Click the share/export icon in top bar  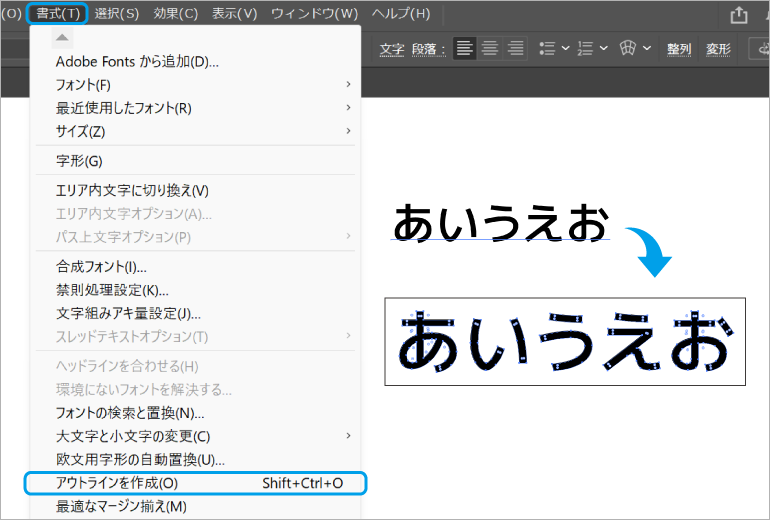pyautogui.click(x=739, y=15)
